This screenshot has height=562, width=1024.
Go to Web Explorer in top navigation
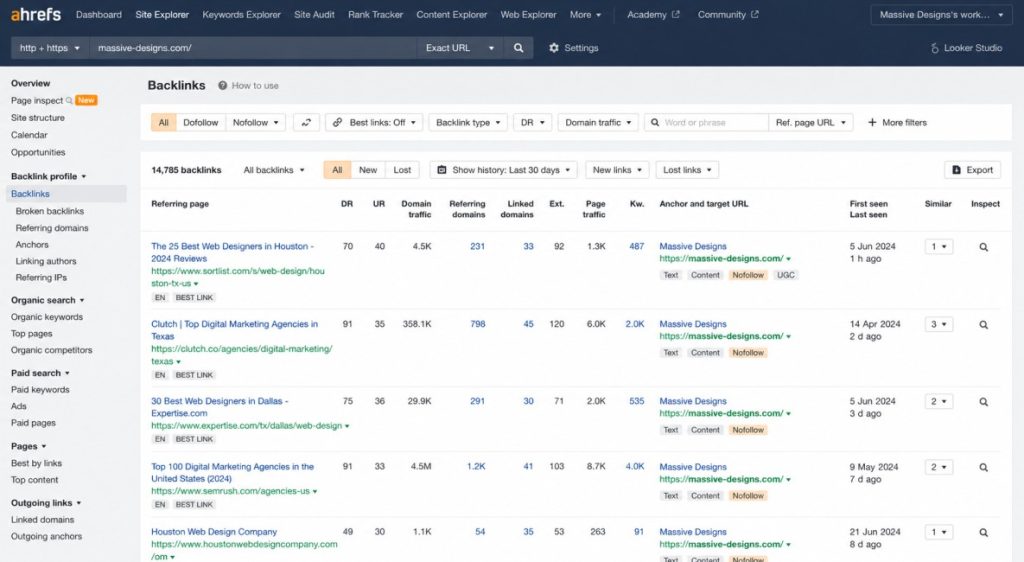[x=528, y=14]
